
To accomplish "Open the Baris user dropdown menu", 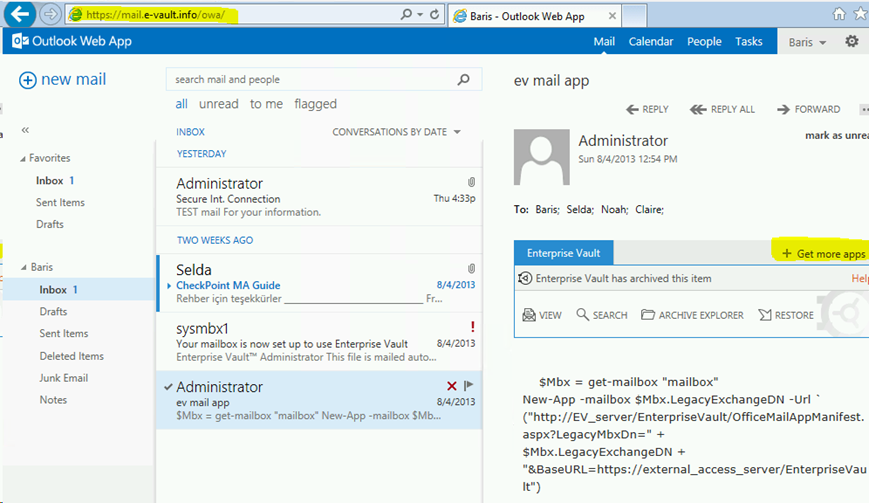I will pyautogui.click(x=807, y=42).
